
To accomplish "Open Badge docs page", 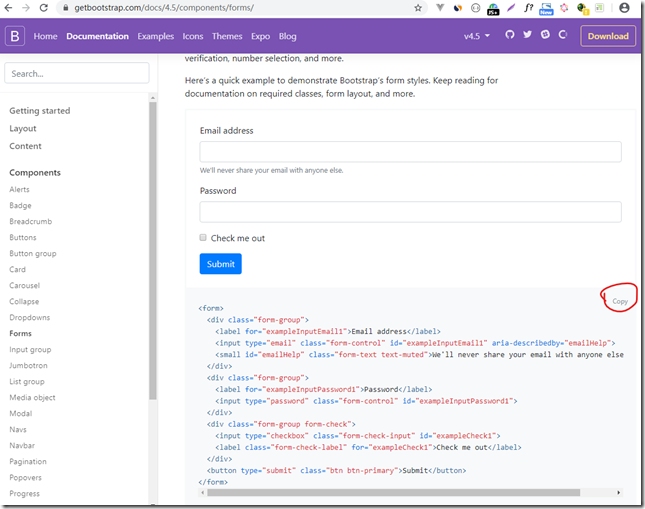I will [20, 205].
